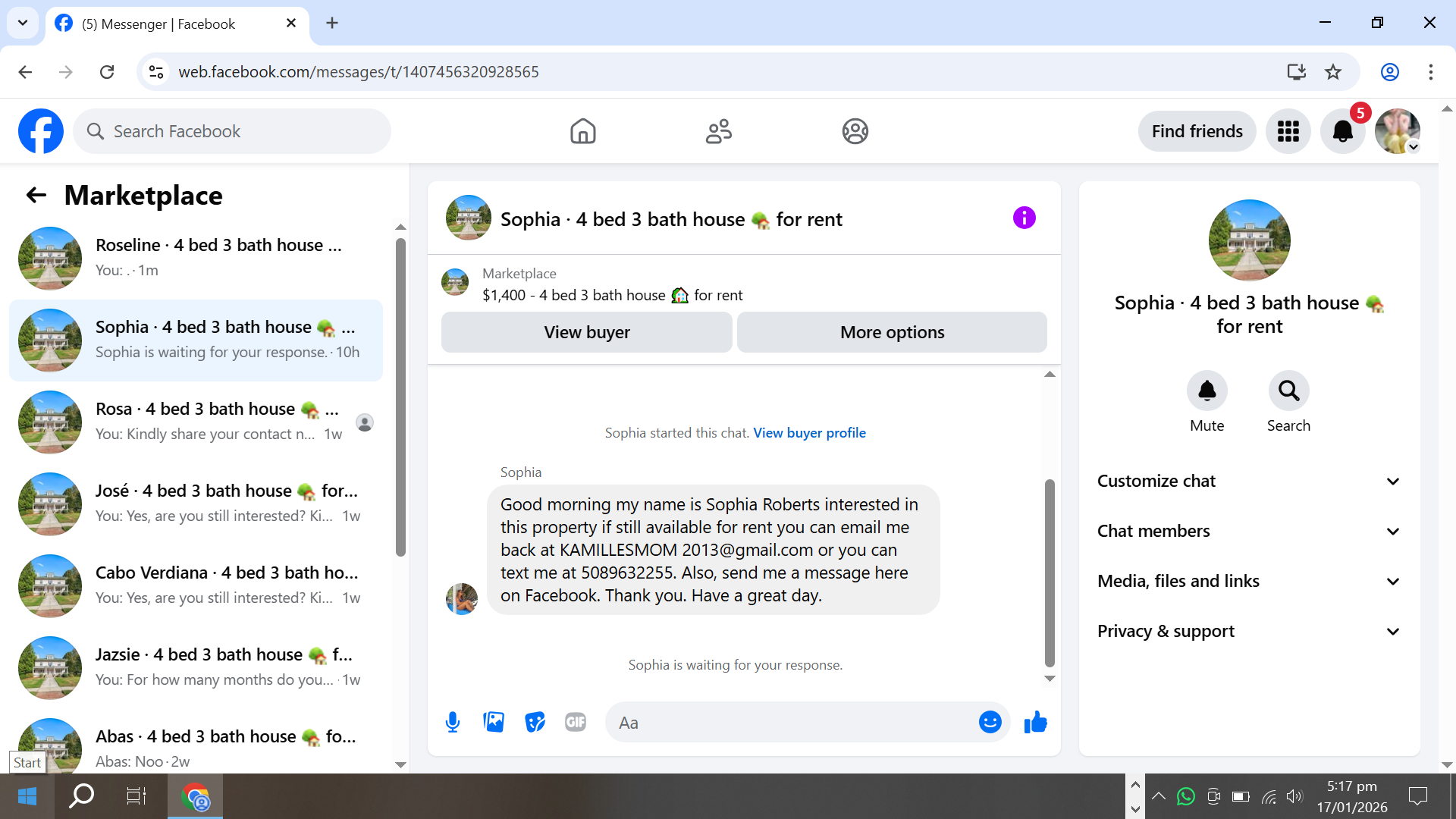1456x819 pixels.
Task: Open the emoji picker in message box
Action: pos(990,722)
